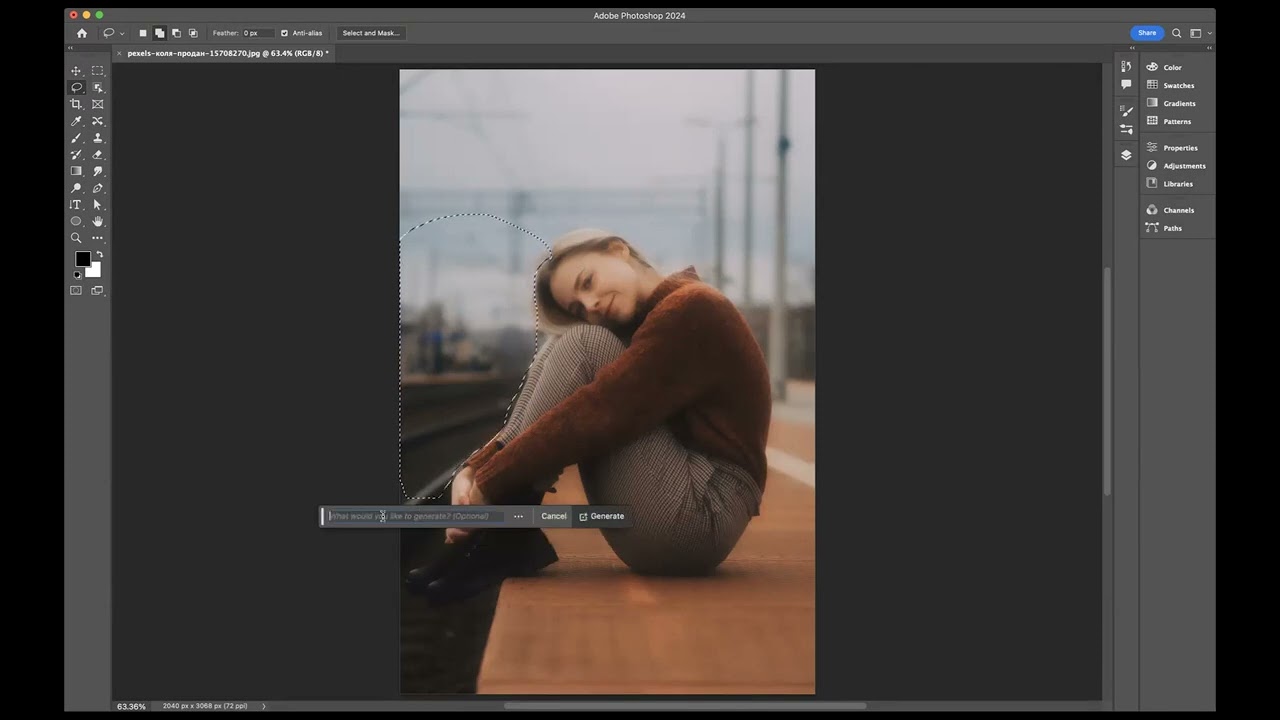Select the Object Selection tool

97,88
